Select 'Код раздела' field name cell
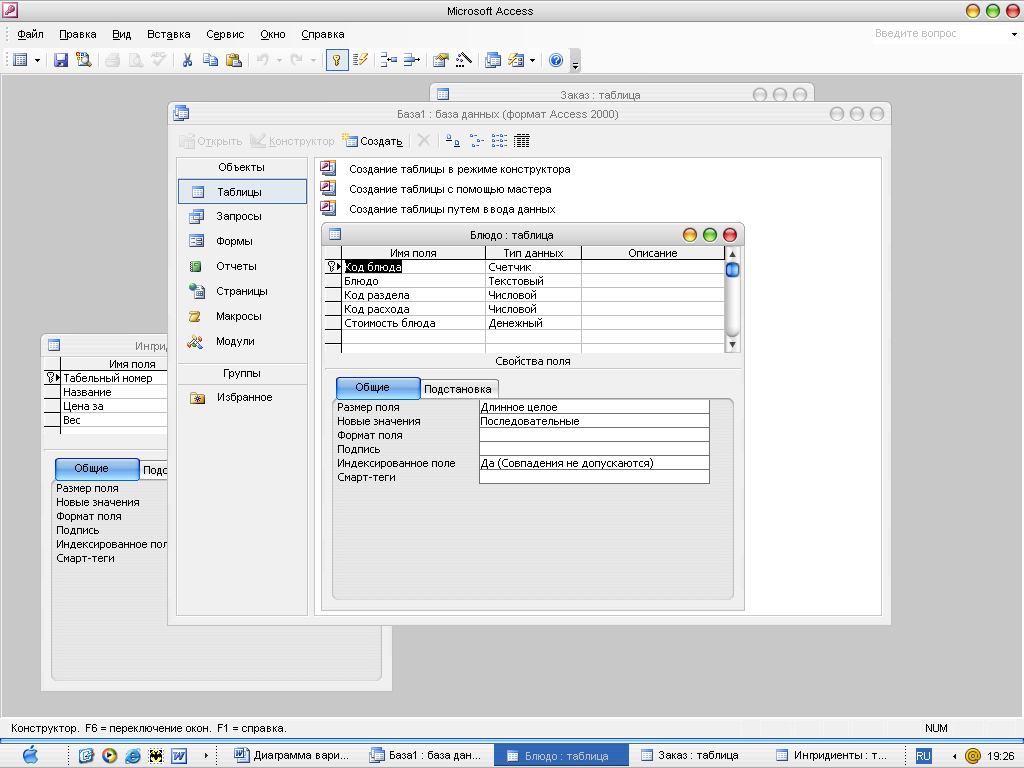 [x=413, y=295]
